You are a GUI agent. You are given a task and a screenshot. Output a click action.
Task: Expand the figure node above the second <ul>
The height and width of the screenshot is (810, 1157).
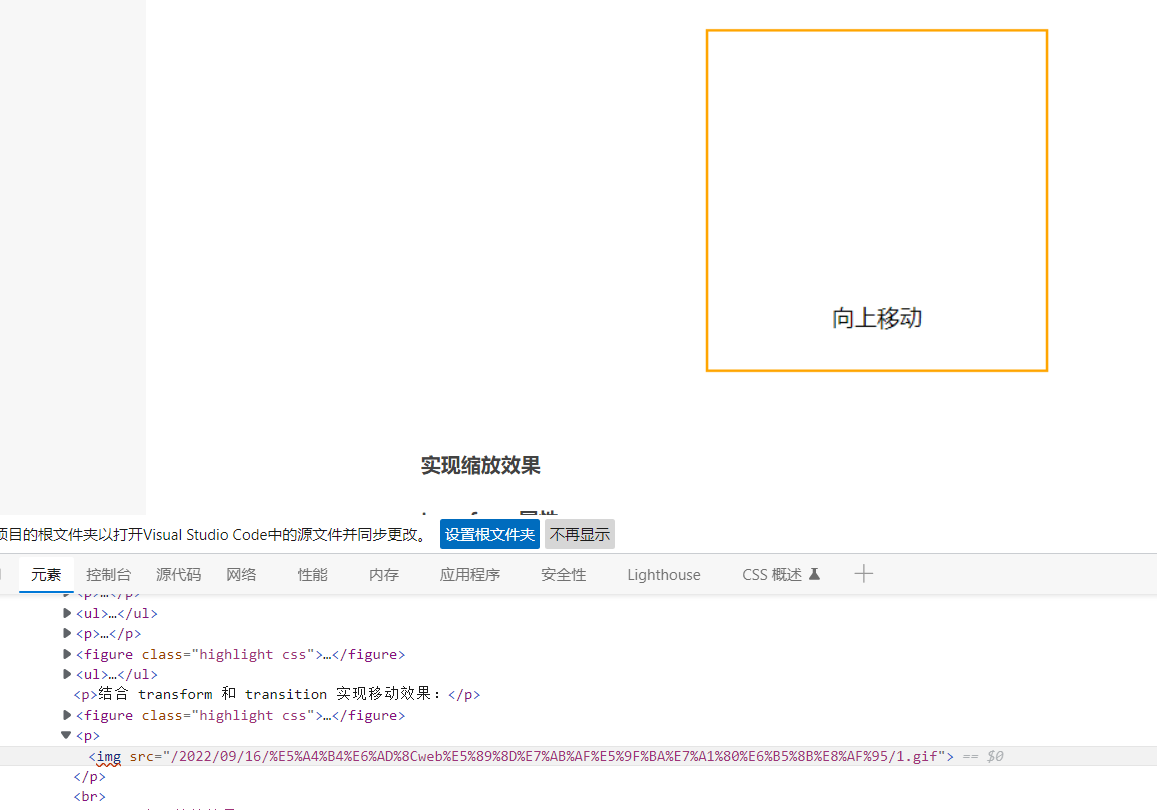click(x=67, y=654)
